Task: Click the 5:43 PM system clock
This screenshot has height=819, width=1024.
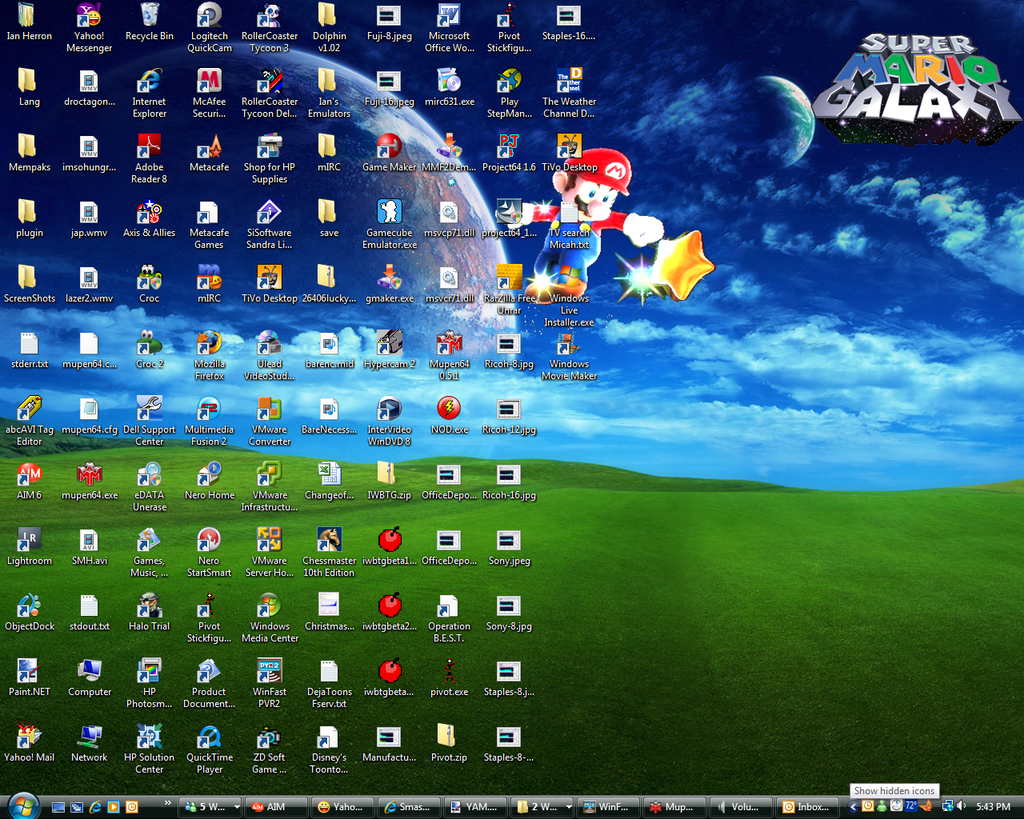Action: (x=993, y=807)
